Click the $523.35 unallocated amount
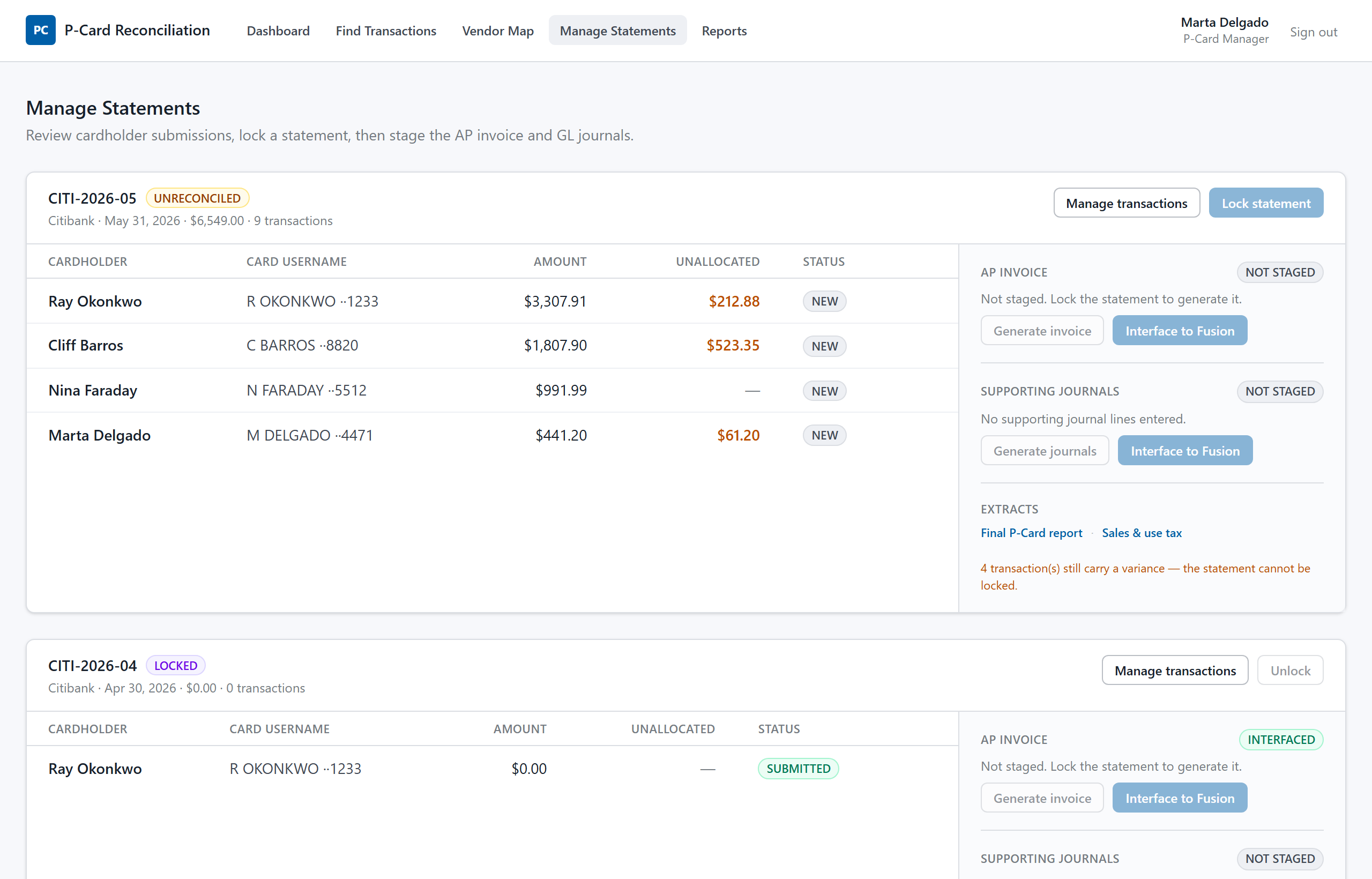Image resolution: width=1372 pixels, height=879 pixels. coord(732,345)
